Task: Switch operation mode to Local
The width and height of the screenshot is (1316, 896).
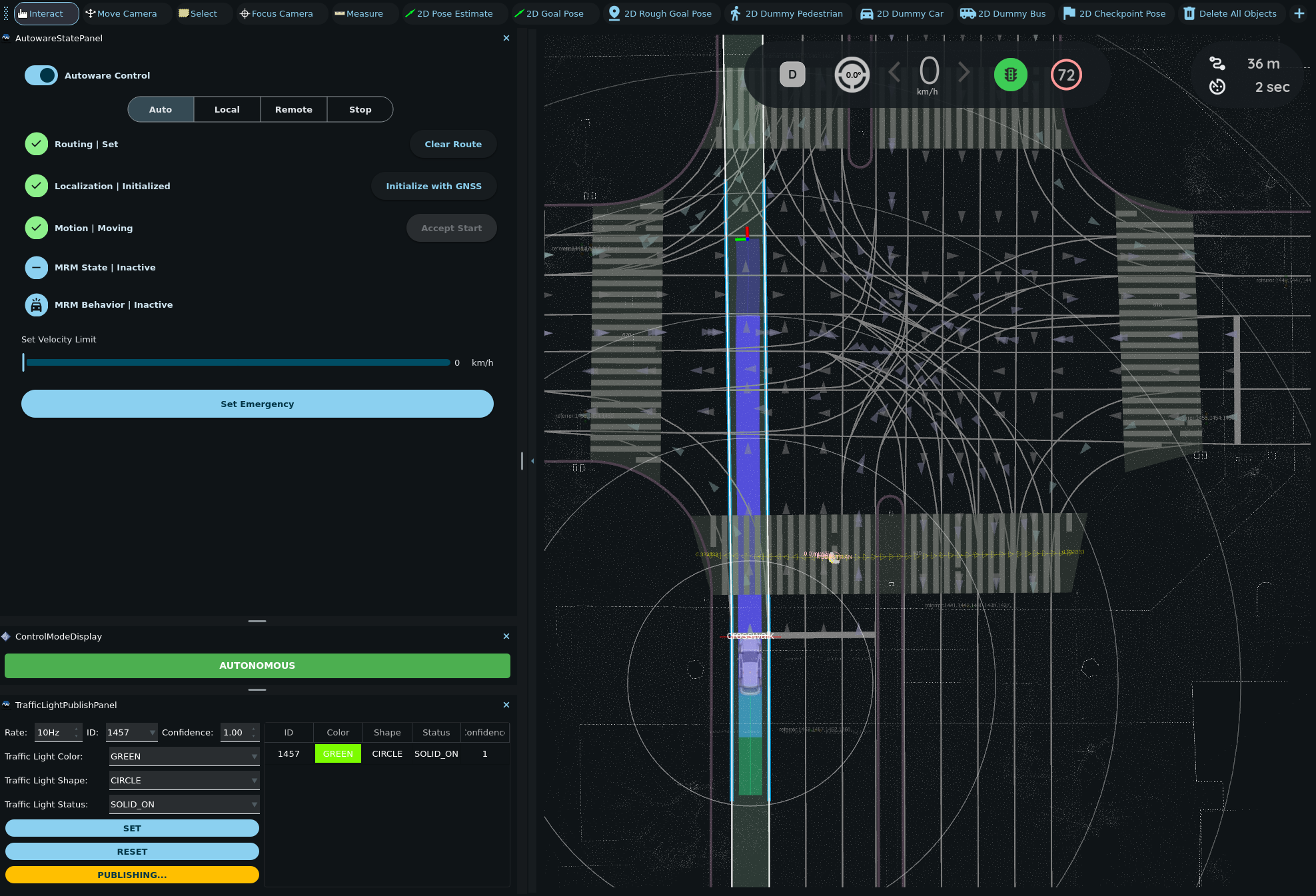Action: [x=227, y=109]
